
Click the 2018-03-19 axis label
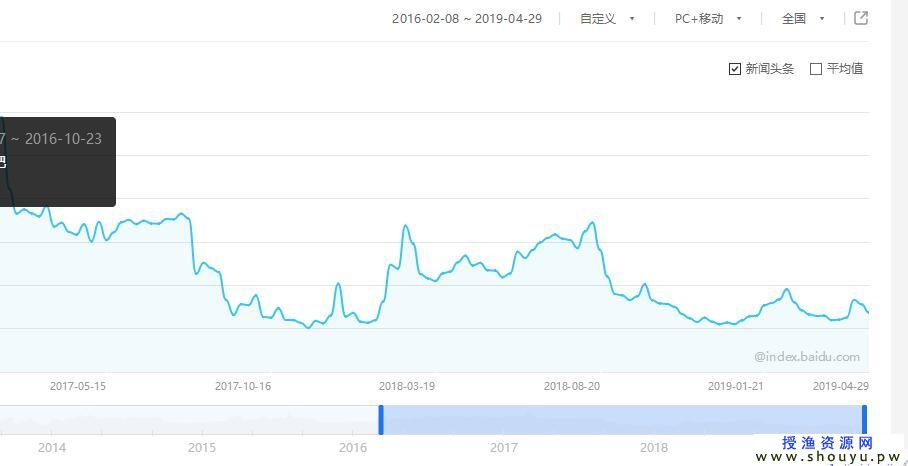click(x=407, y=386)
